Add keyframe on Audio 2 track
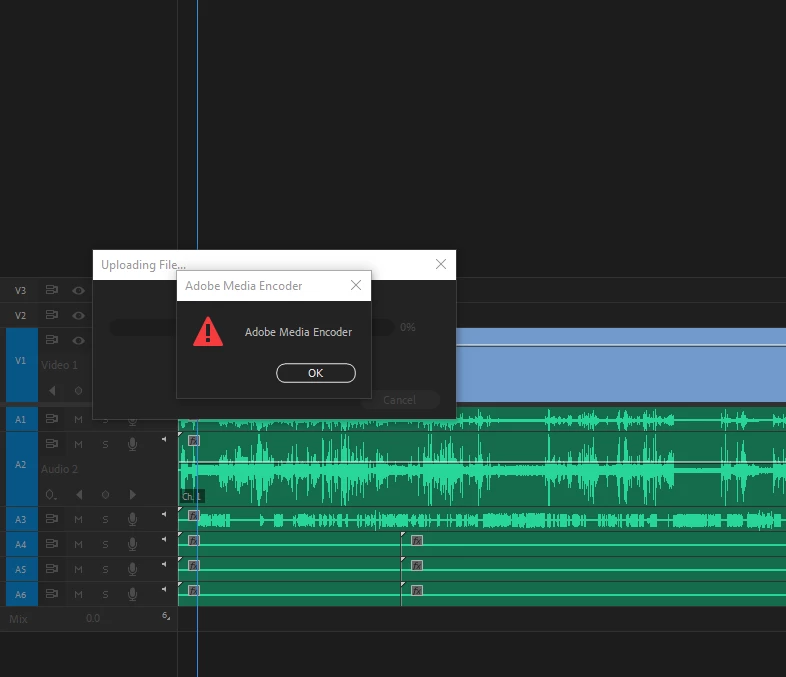The height and width of the screenshot is (677, 786). [x=105, y=495]
